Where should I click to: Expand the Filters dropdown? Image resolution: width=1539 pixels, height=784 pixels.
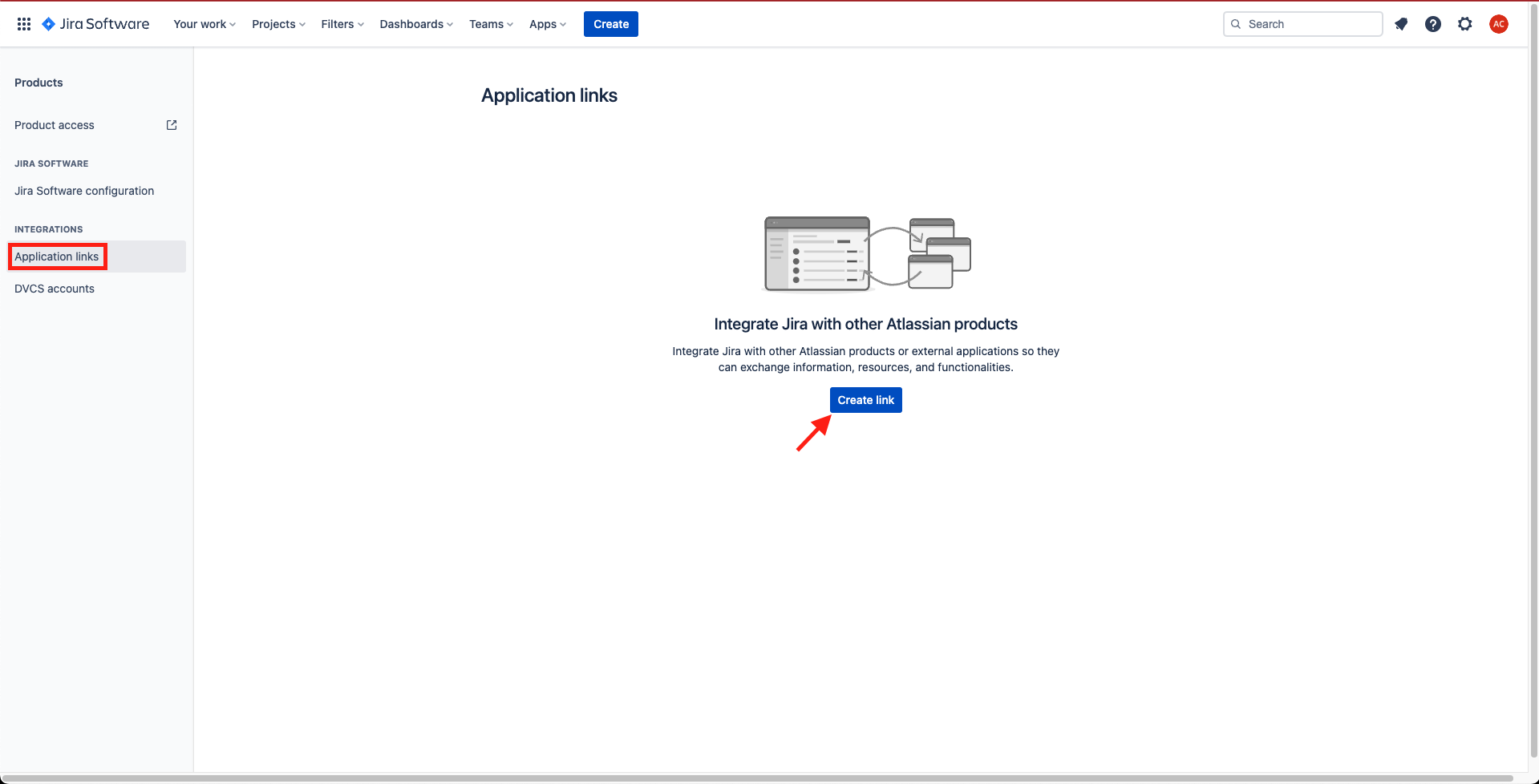click(x=342, y=24)
